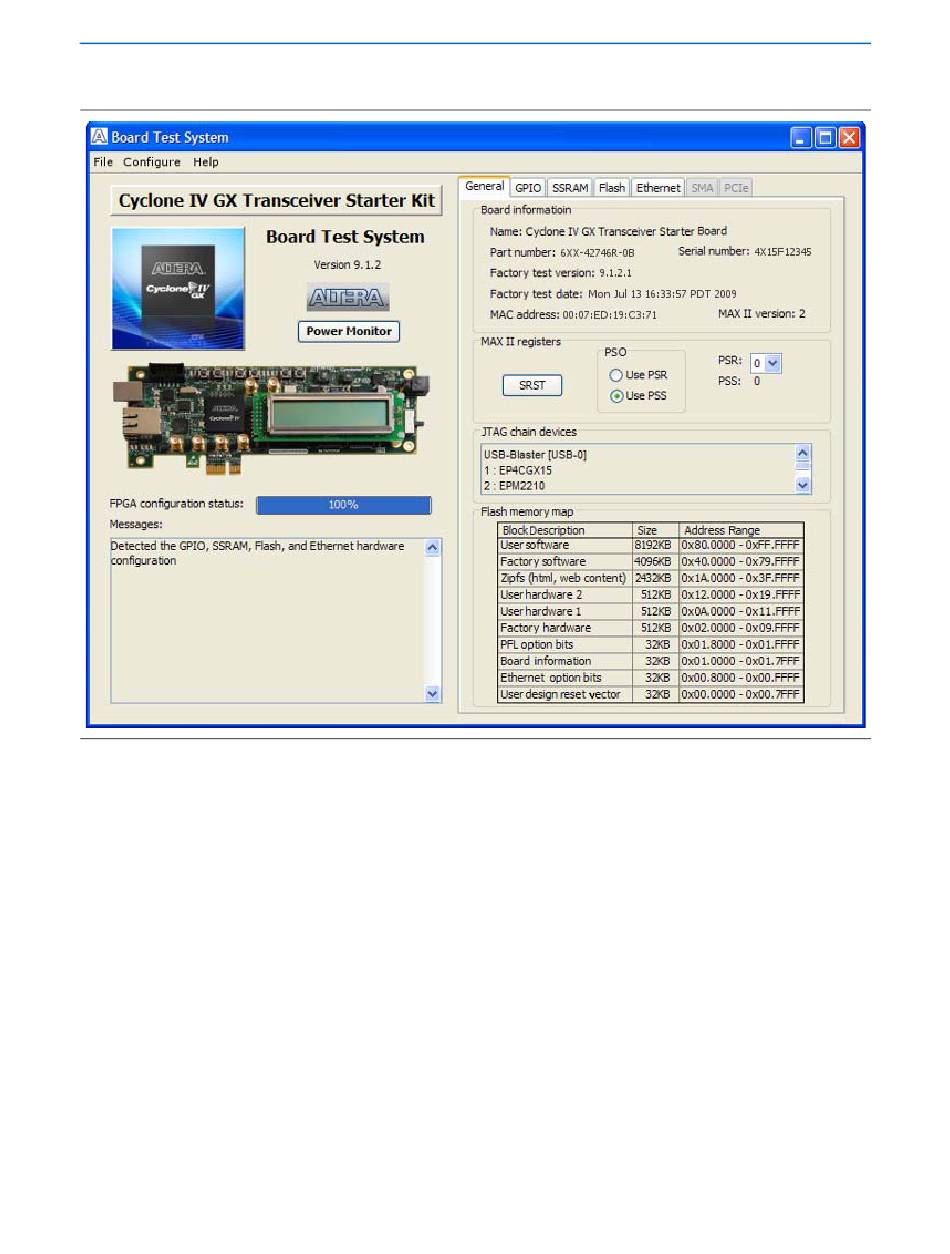This screenshot has width=950, height=1254.
Task: Click the 8192KB size cell
Action: point(655,545)
